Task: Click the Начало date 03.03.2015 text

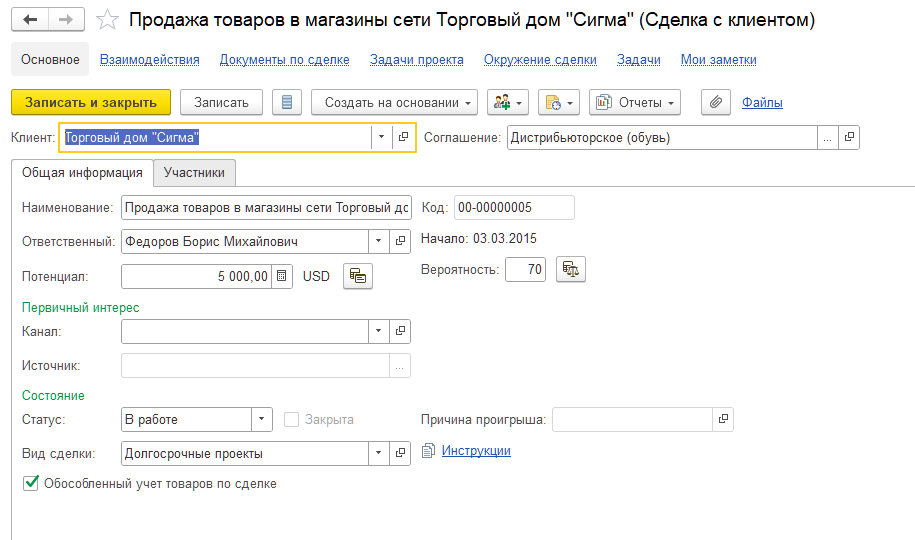Action: tap(505, 238)
